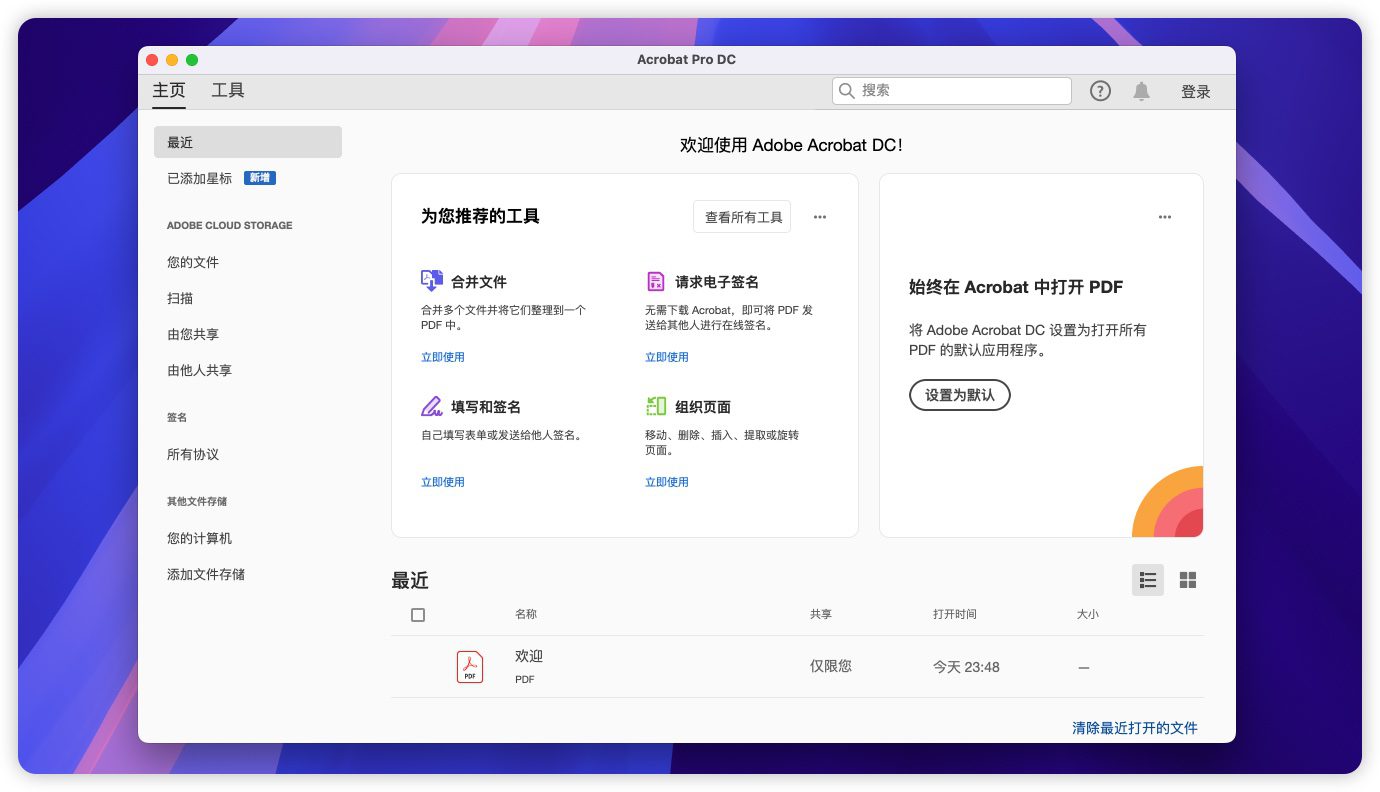Image resolution: width=1380 pixels, height=792 pixels.
Task: Click the yellow minimize window button
Action: coord(172,60)
